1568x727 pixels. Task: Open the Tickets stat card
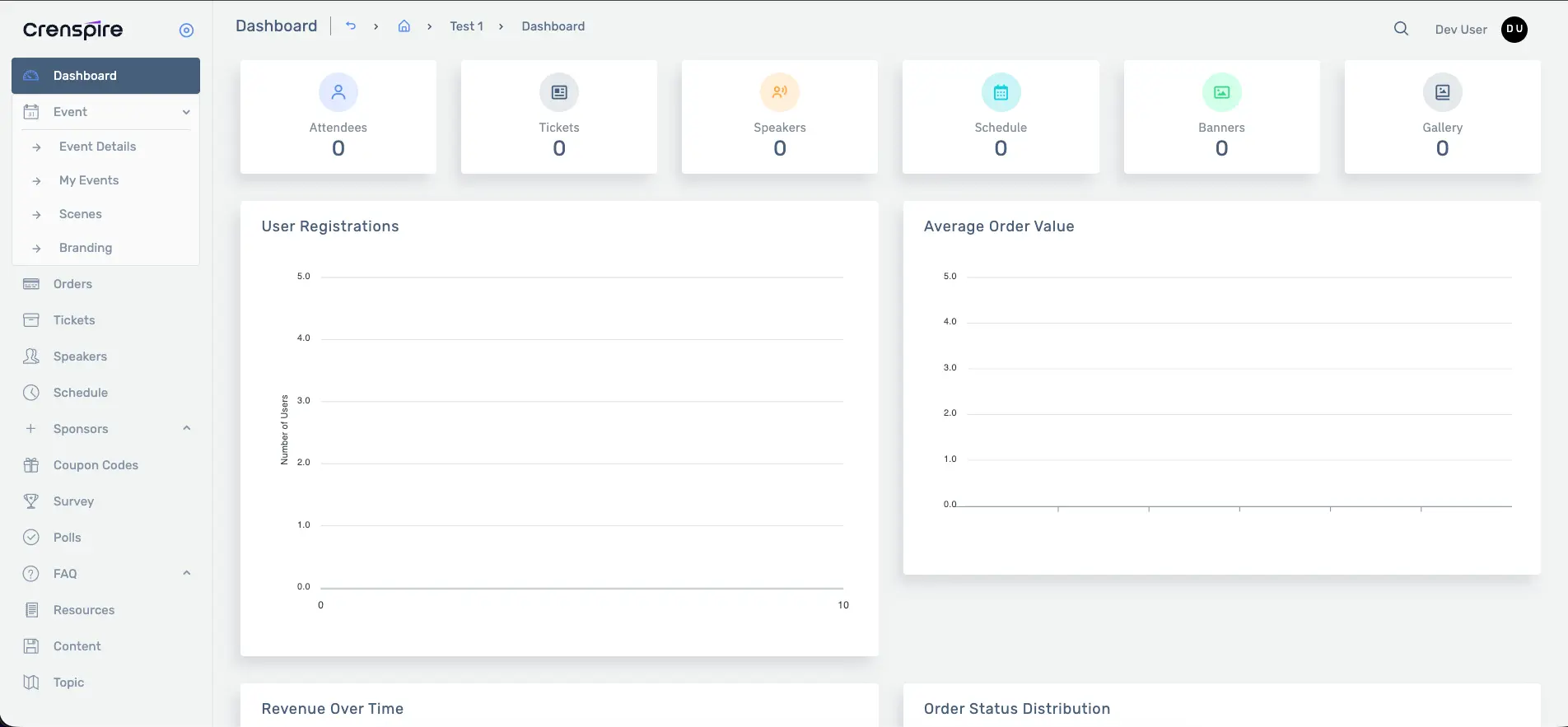click(559, 117)
